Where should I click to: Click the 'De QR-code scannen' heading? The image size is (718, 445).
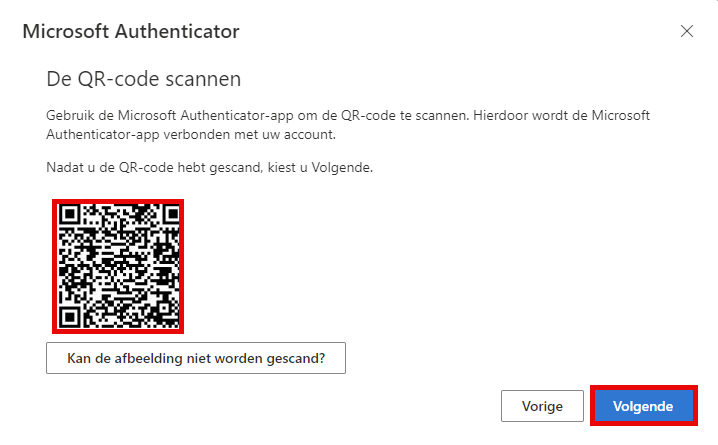click(144, 79)
